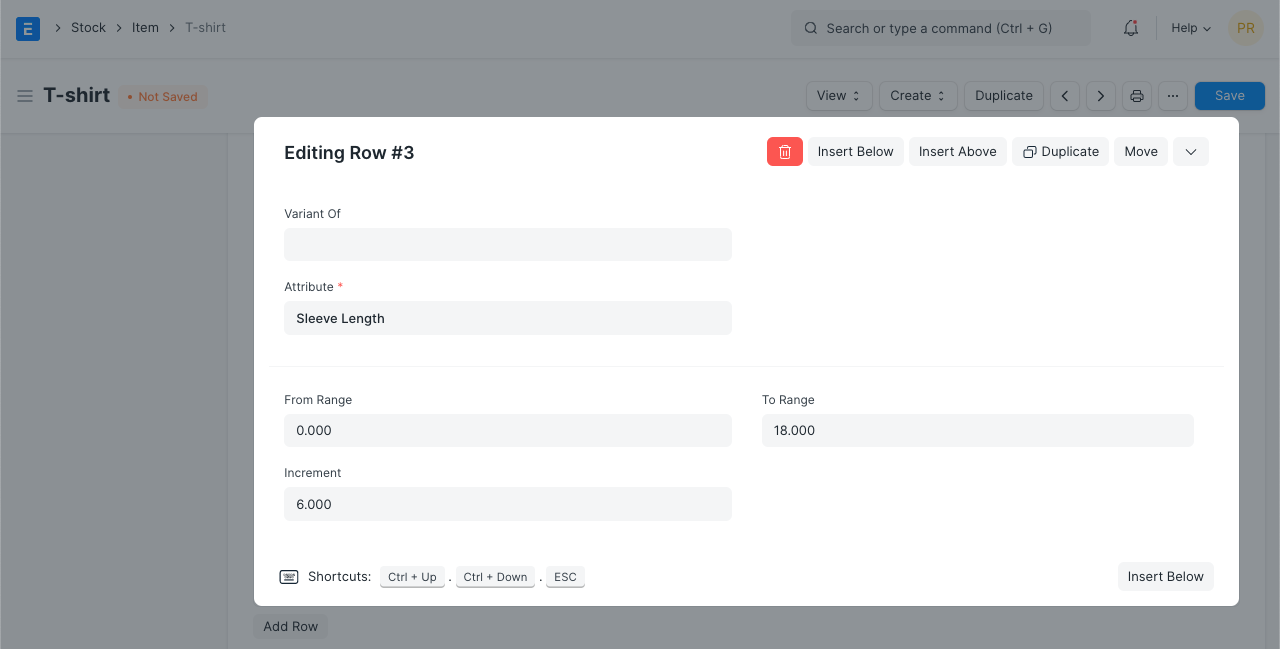Viewport: 1280px width, 649px height.
Task: Open the Create dropdown
Action: [x=917, y=96]
